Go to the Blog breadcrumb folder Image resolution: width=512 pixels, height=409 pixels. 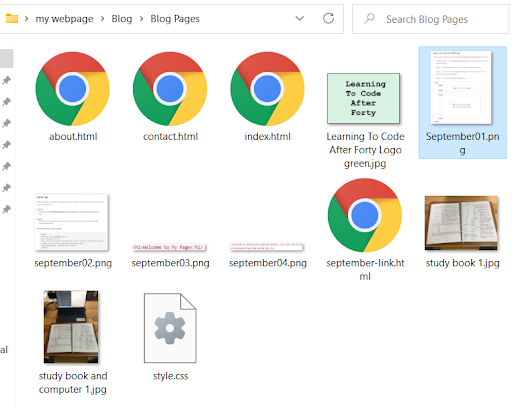122,19
